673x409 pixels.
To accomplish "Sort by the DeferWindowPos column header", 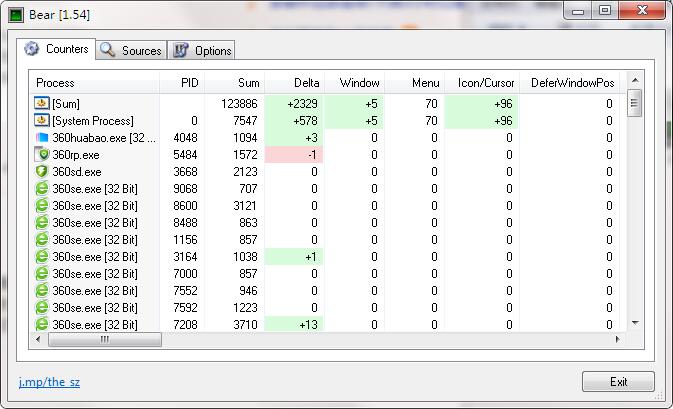I will [x=570, y=82].
